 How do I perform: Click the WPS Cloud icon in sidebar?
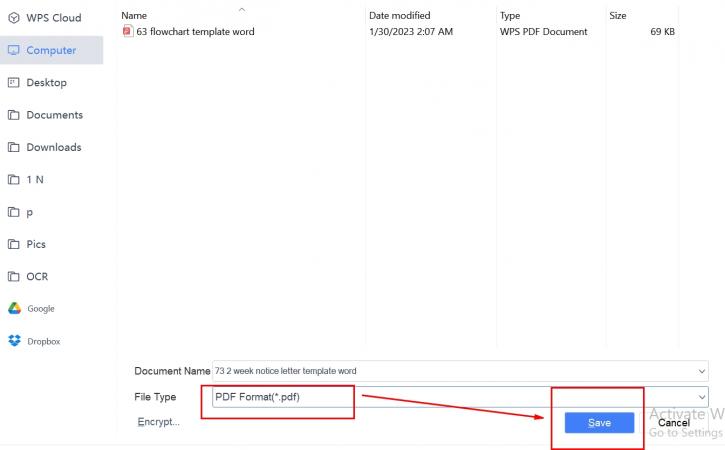coord(14,18)
